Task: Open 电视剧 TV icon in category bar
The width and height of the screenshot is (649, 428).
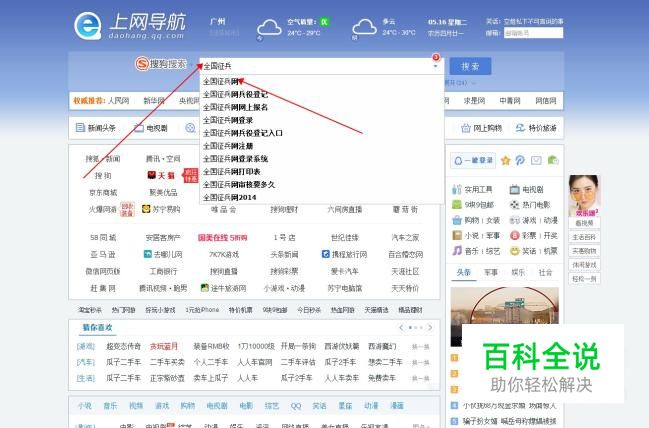Action: [139, 128]
